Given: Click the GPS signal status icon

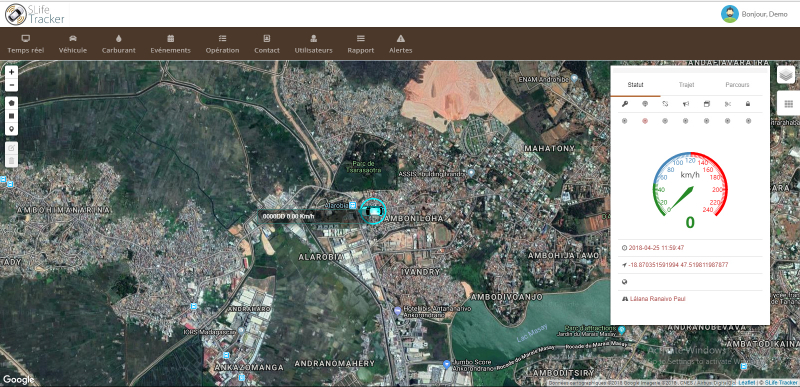Looking at the screenshot, I should click(645, 104).
